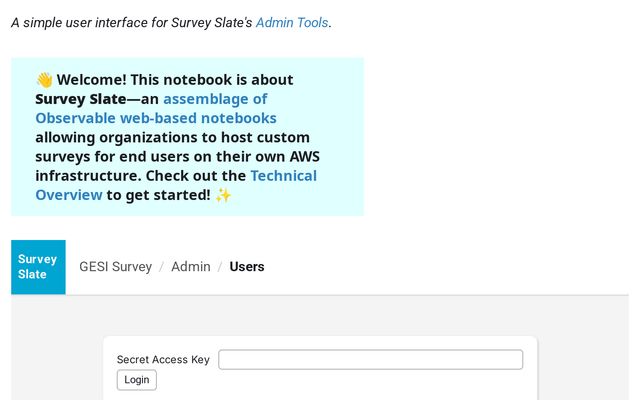Click empty space in the white login card
Screen dimensions: 640x400
click(350, 385)
